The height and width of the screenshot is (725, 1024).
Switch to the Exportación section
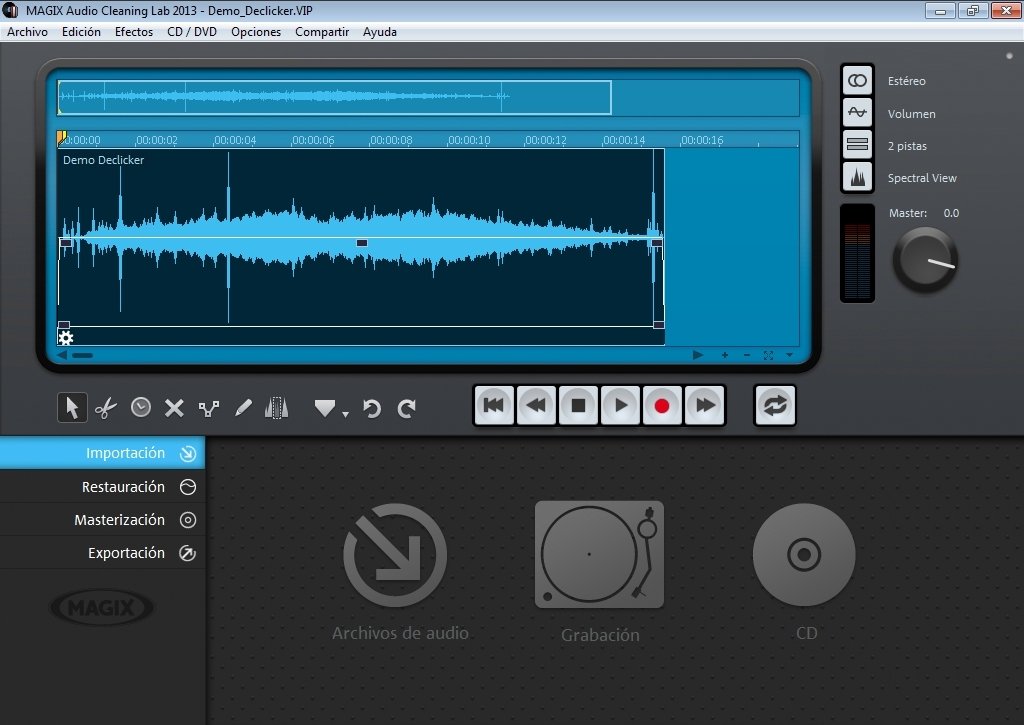(x=103, y=553)
